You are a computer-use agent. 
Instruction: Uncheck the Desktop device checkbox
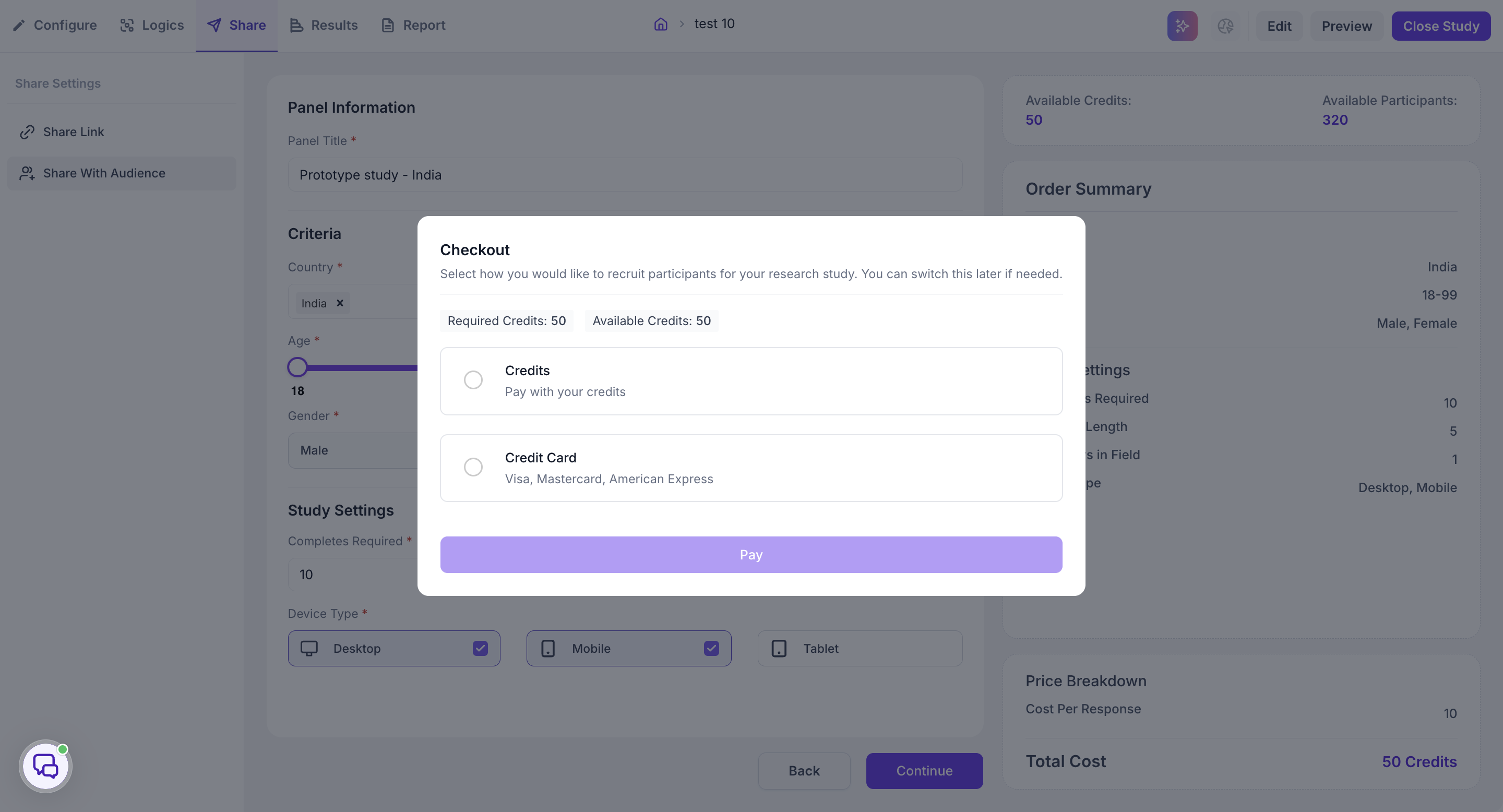480,648
